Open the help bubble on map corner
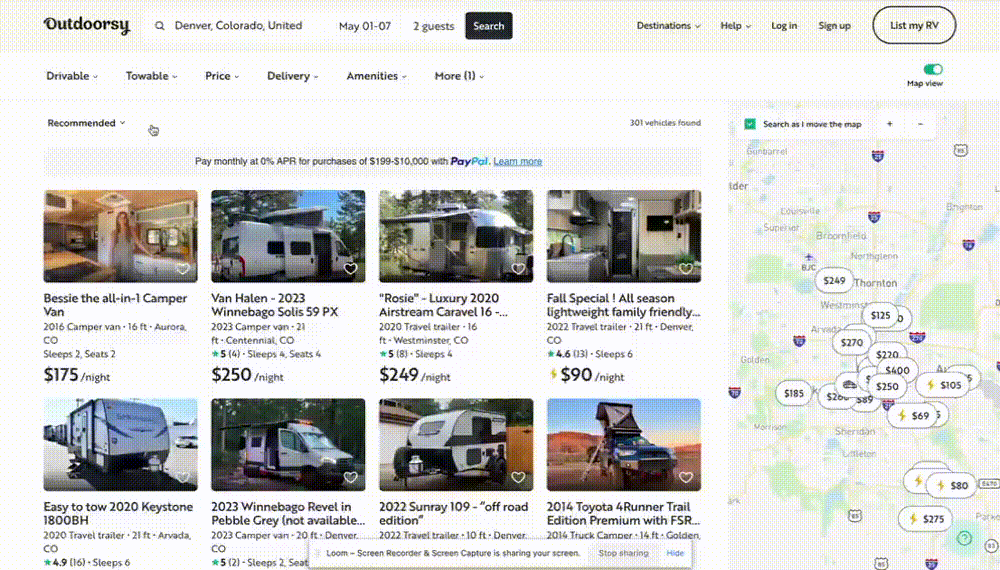This screenshot has height=570, width=1000. tap(964, 539)
